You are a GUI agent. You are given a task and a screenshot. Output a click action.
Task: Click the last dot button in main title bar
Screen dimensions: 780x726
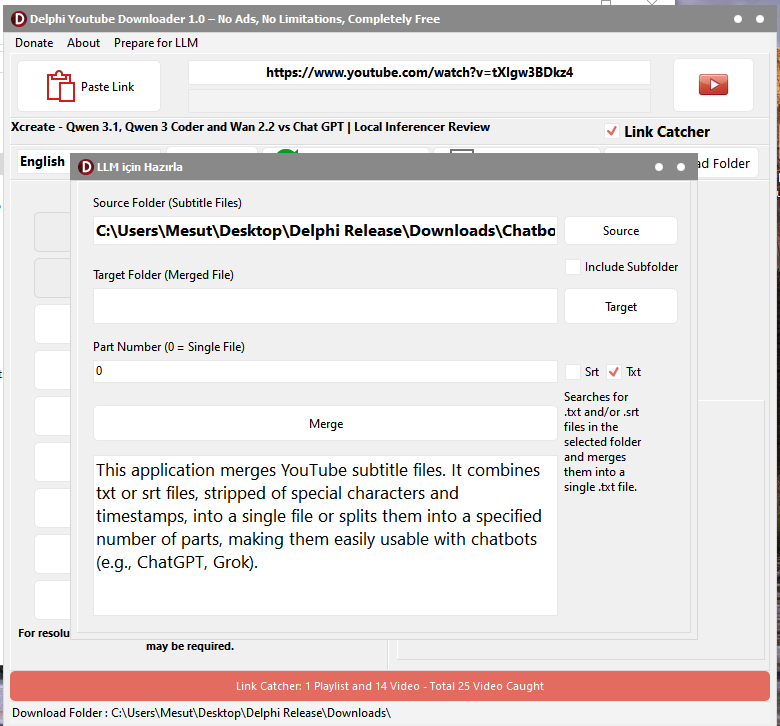(760, 19)
